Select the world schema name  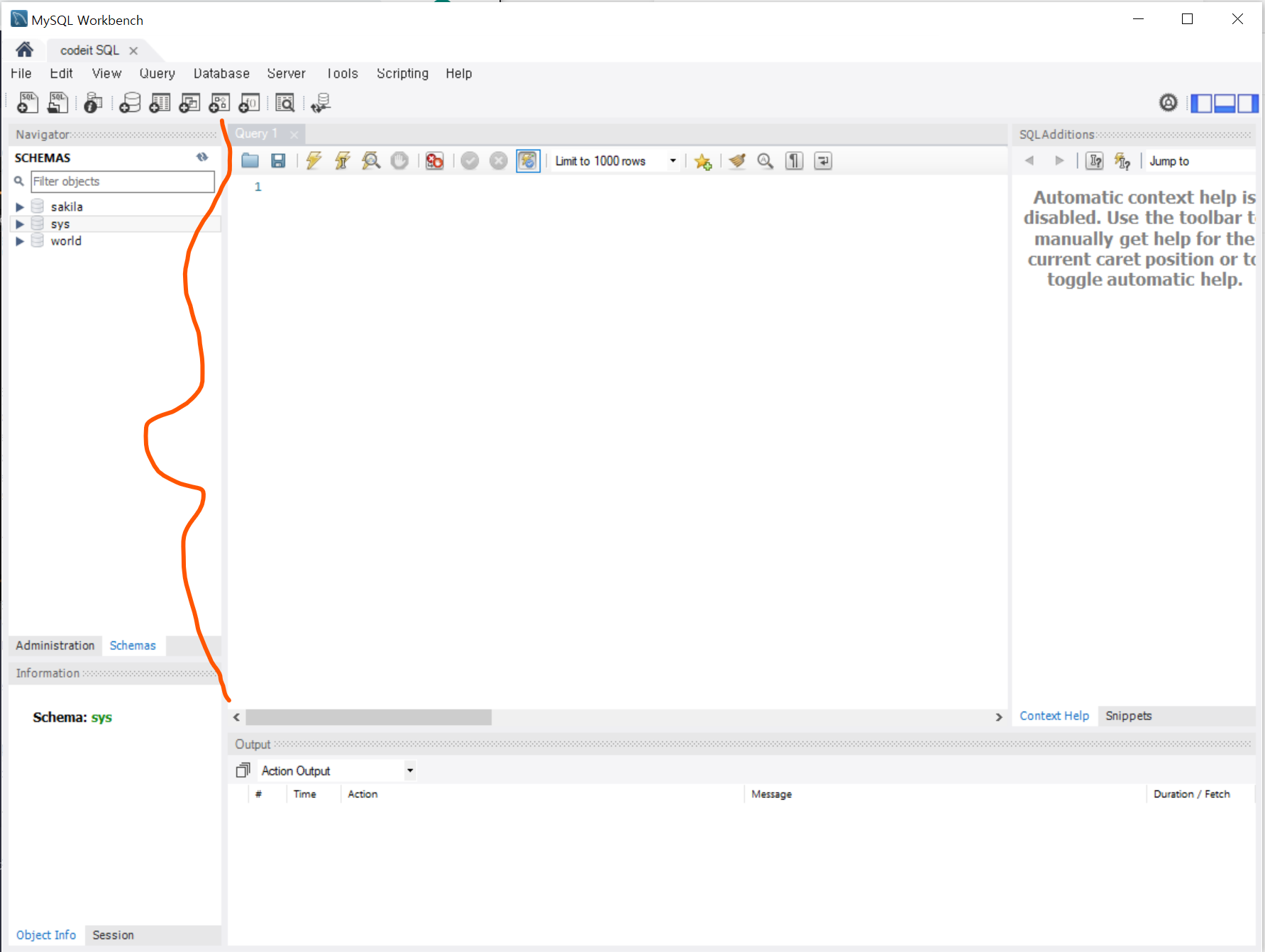[x=66, y=241]
